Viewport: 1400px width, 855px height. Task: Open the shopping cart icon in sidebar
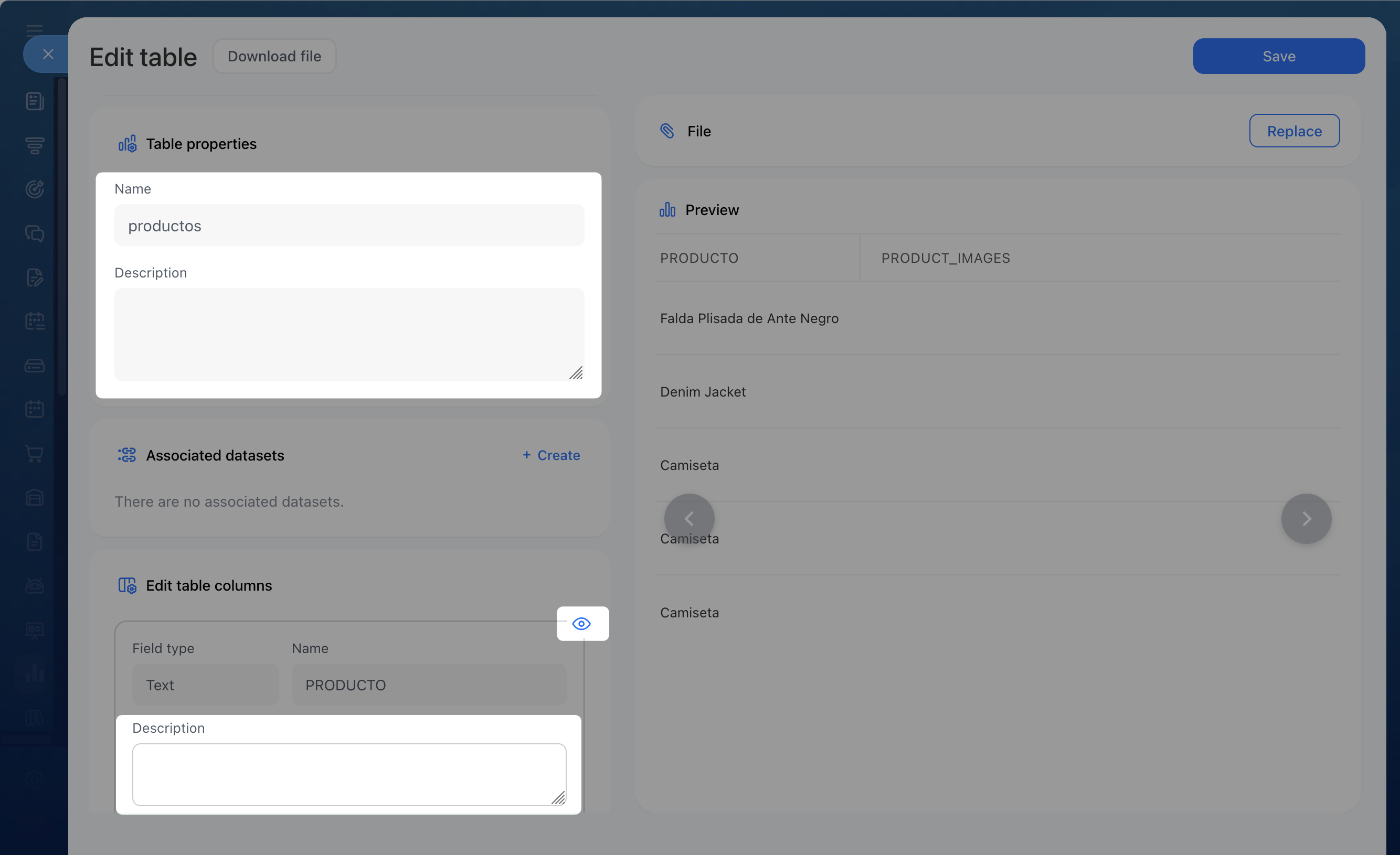click(x=35, y=453)
